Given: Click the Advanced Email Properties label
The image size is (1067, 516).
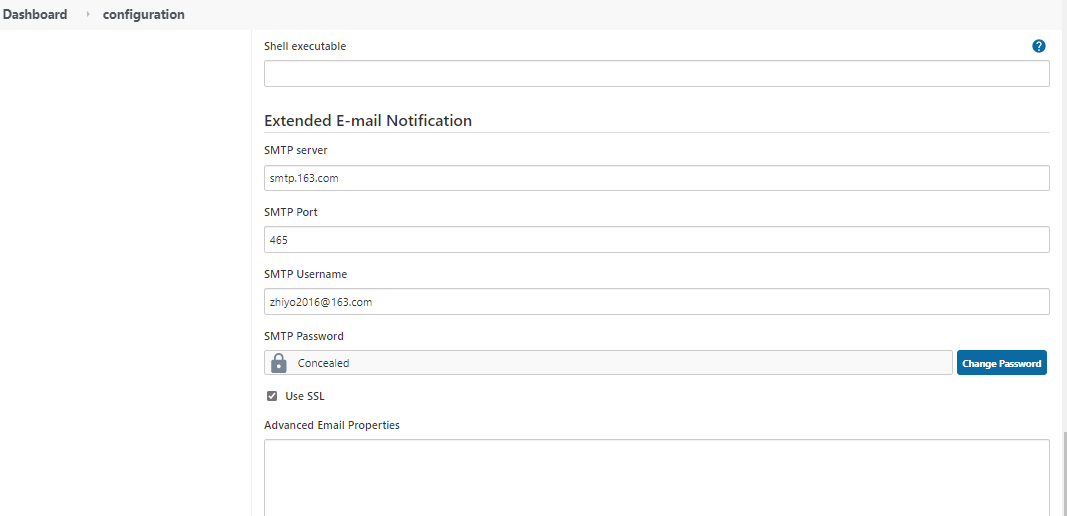Looking at the screenshot, I should [x=331, y=425].
